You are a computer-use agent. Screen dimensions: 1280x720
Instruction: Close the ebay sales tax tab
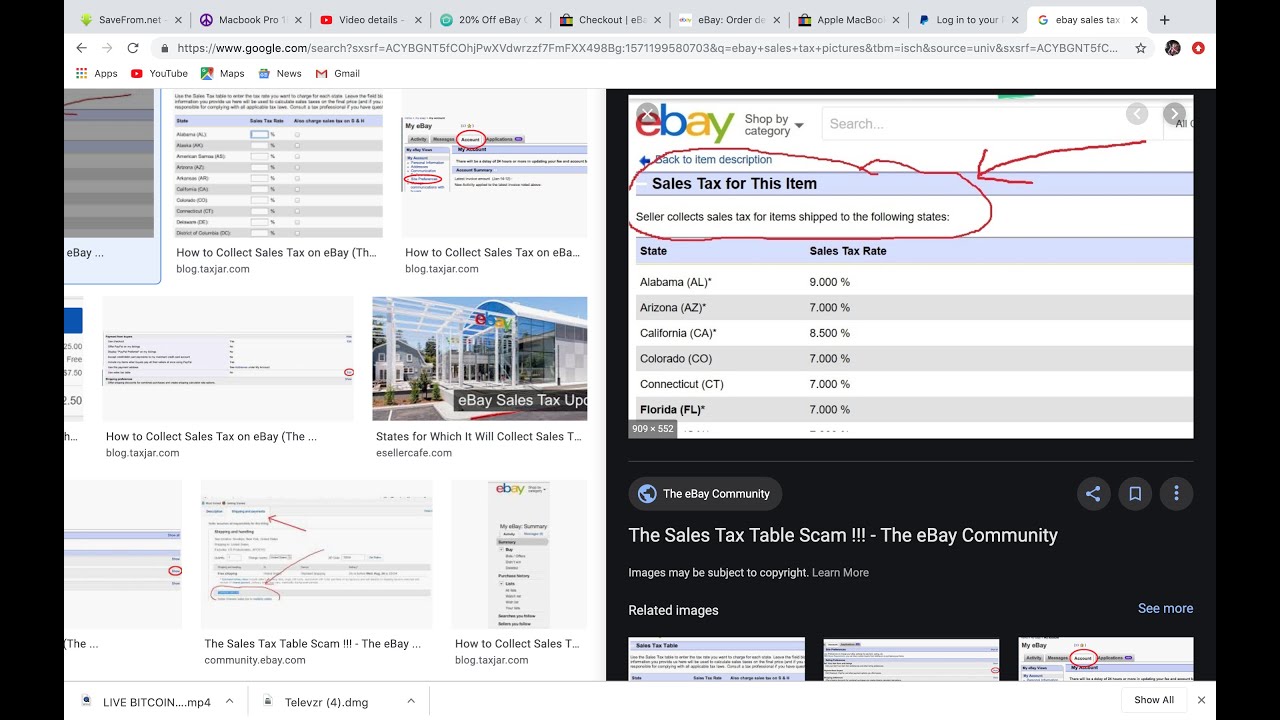point(1134,20)
